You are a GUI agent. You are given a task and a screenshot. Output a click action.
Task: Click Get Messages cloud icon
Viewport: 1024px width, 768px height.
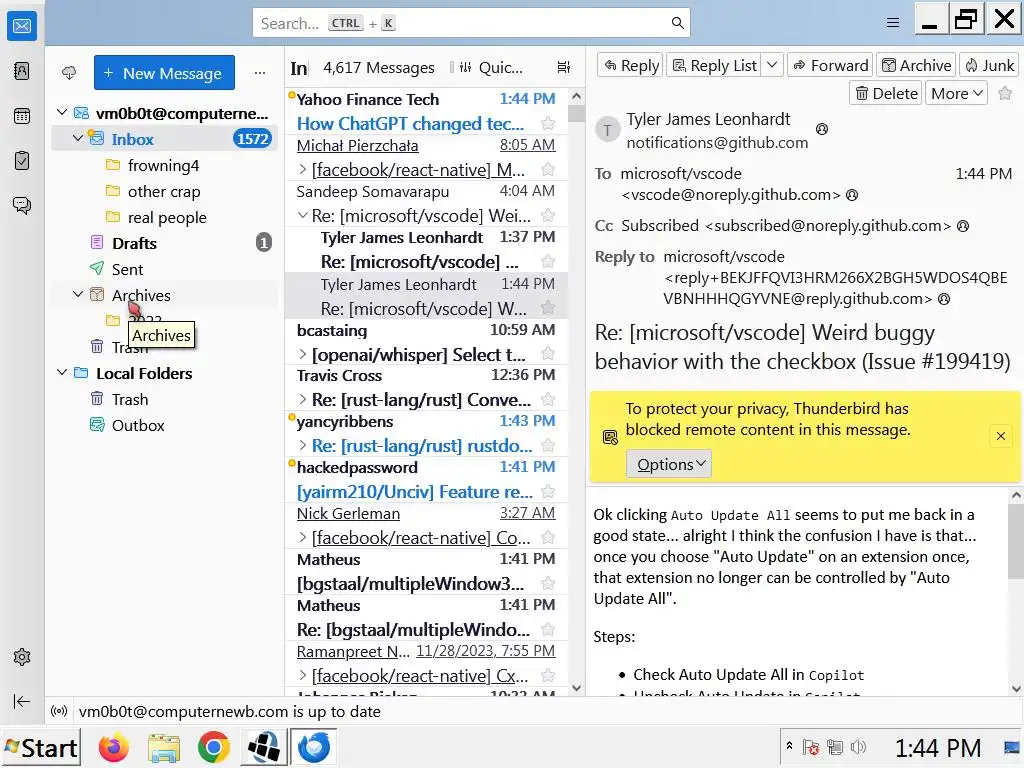(x=69, y=72)
